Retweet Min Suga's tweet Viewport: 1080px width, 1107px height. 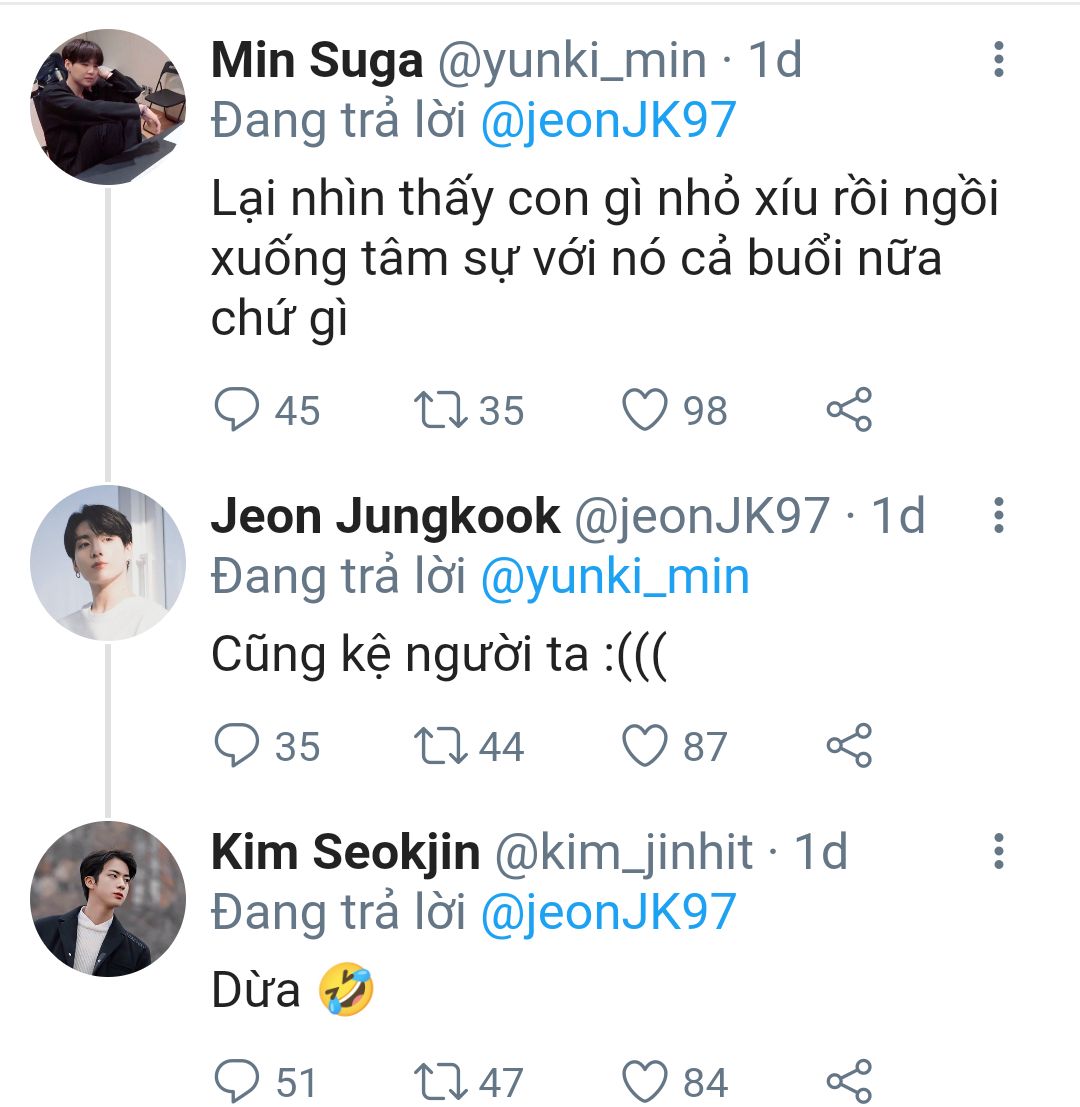point(440,410)
